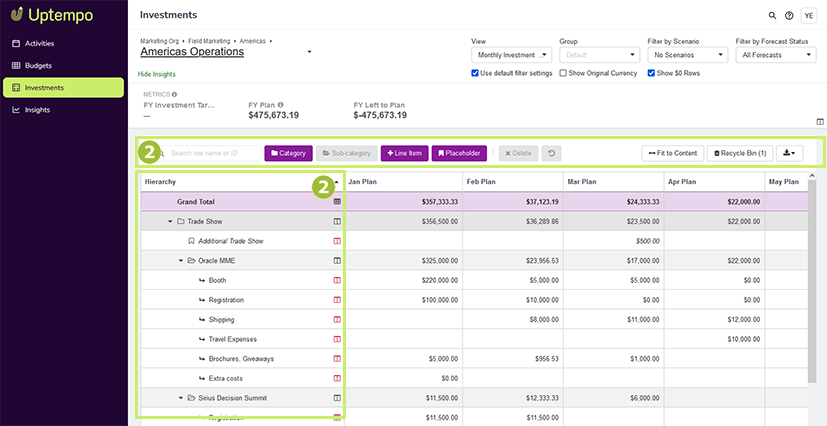
Task: Click the folder icon next to Trade Show
Action: click(x=180, y=221)
